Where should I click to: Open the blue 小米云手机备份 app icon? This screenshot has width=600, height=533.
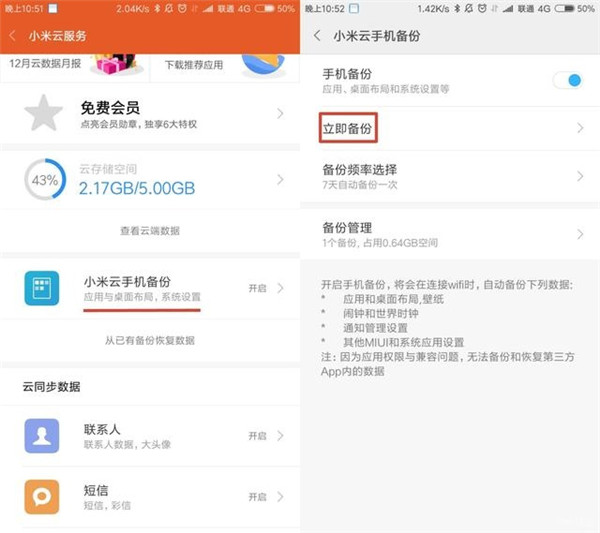pyautogui.click(x=42, y=288)
